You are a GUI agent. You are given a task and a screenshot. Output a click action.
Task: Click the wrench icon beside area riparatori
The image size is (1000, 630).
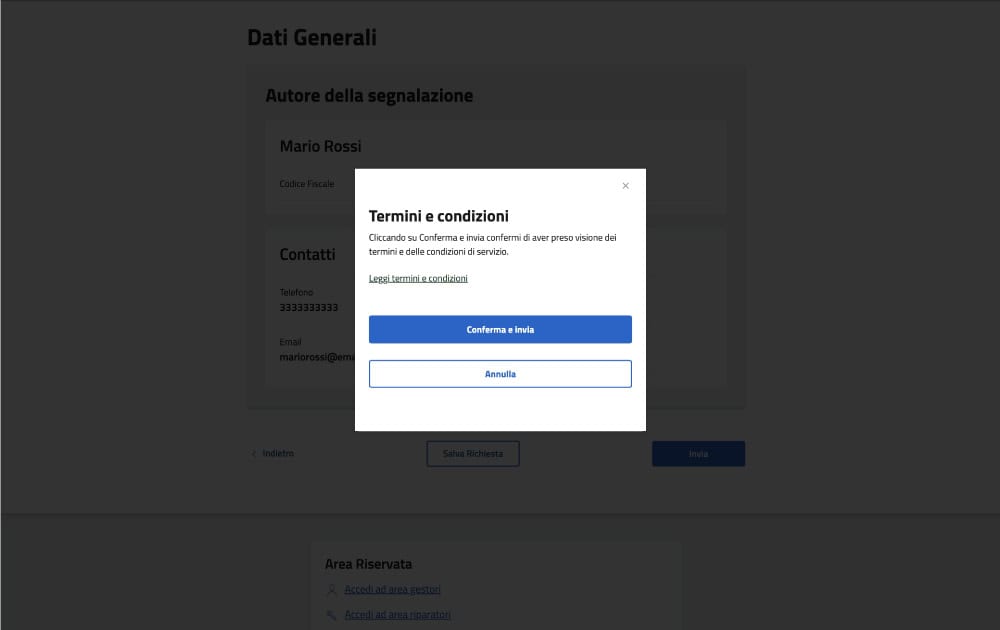[331, 615]
